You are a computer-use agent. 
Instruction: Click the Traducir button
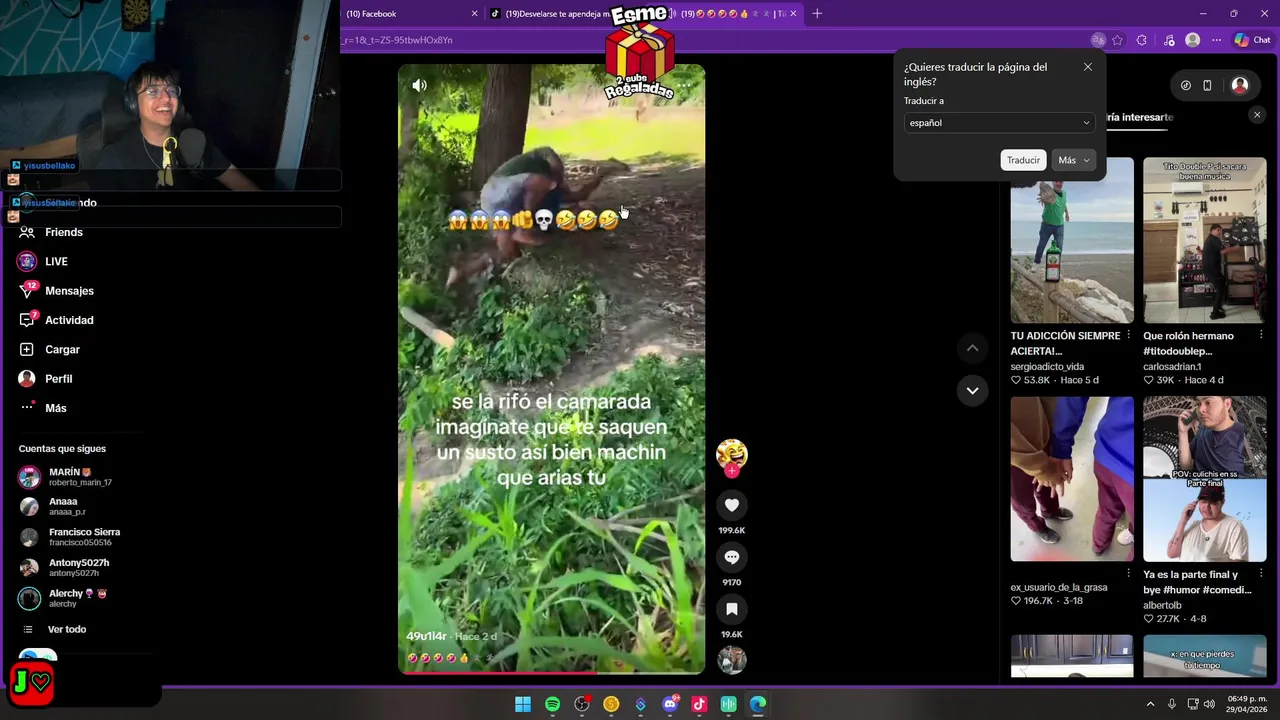click(x=1023, y=160)
